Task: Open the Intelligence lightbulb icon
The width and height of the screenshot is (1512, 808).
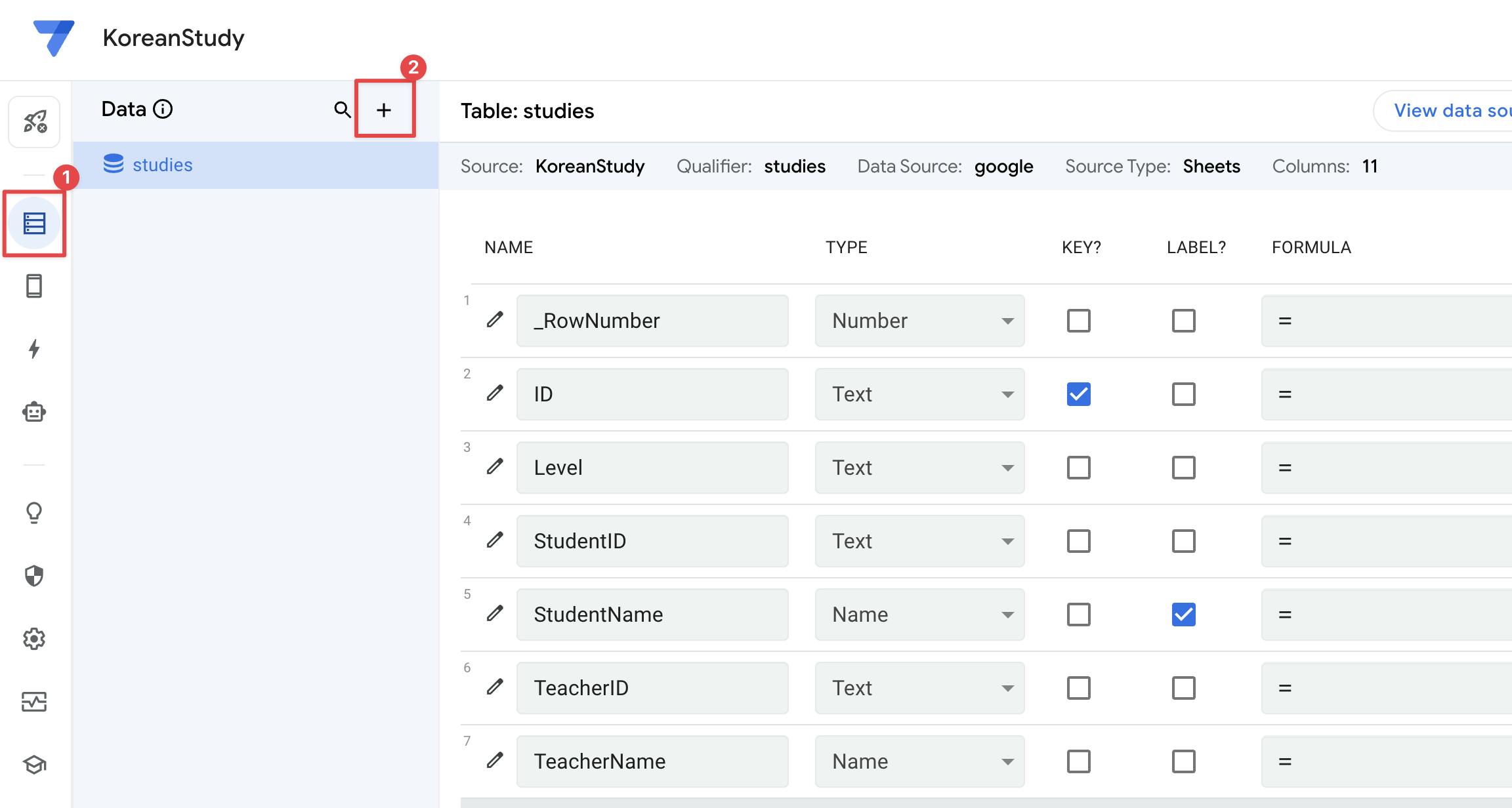Action: pos(34,512)
